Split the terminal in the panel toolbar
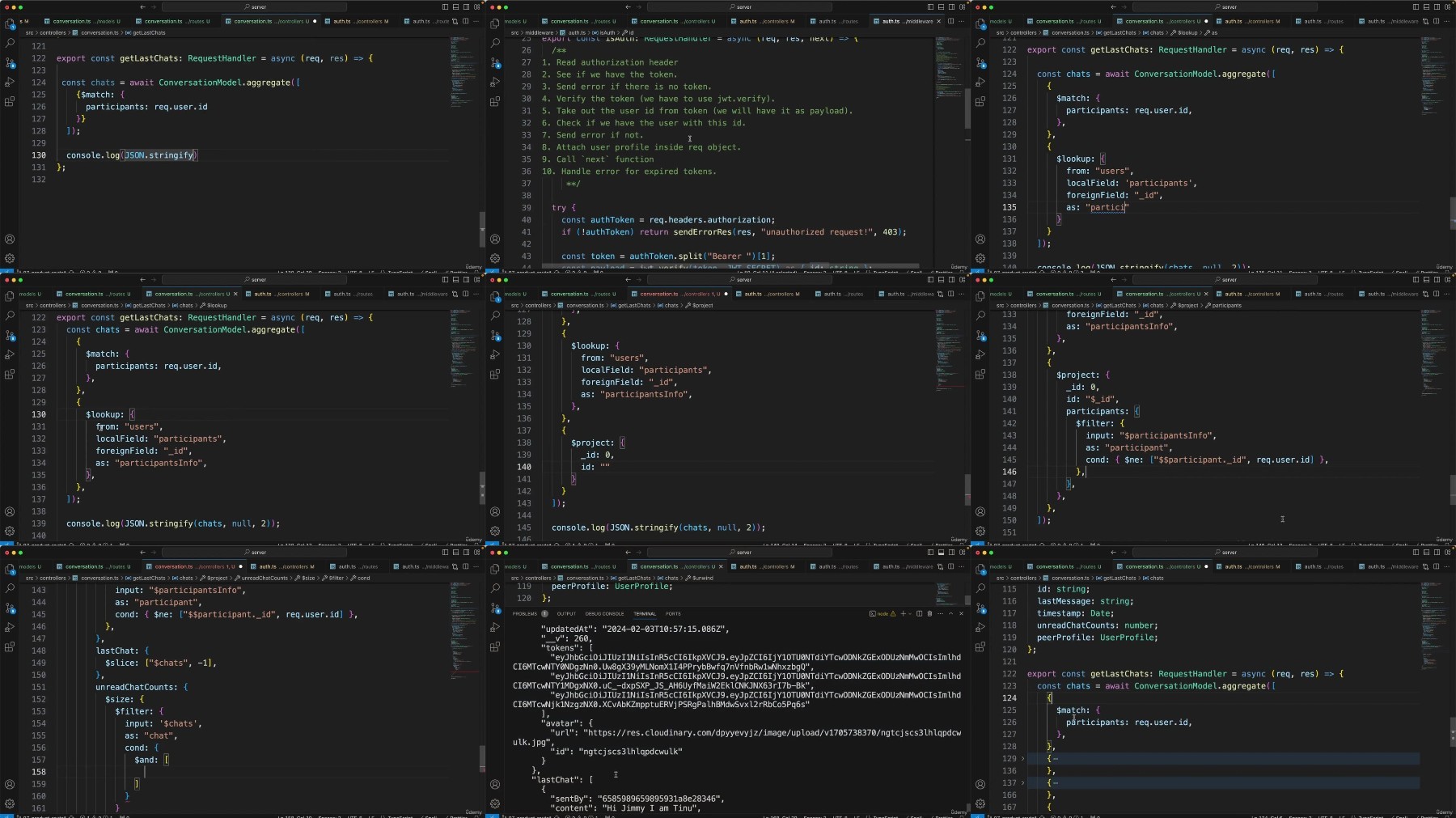The width and height of the screenshot is (1456, 818). click(x=919, y=613)
